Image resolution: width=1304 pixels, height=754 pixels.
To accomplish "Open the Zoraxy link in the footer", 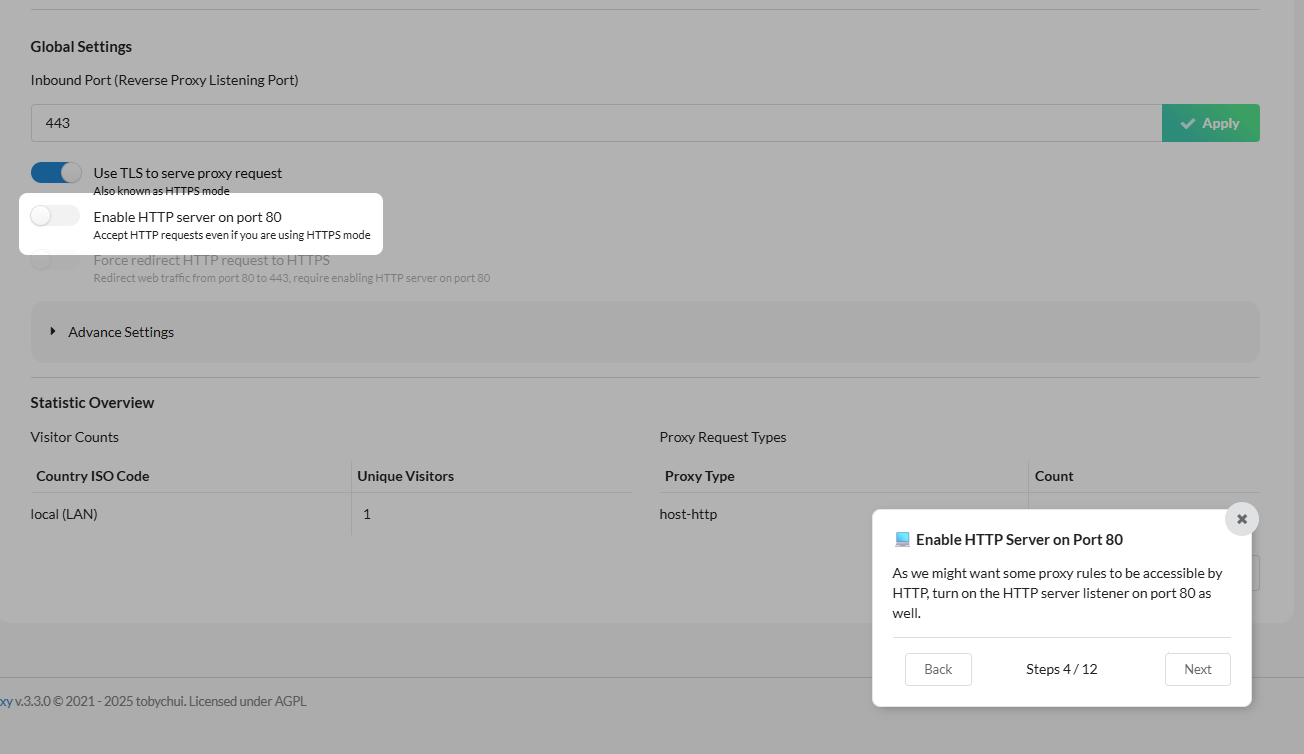I will pyautogui.click(x=5, y=701).
